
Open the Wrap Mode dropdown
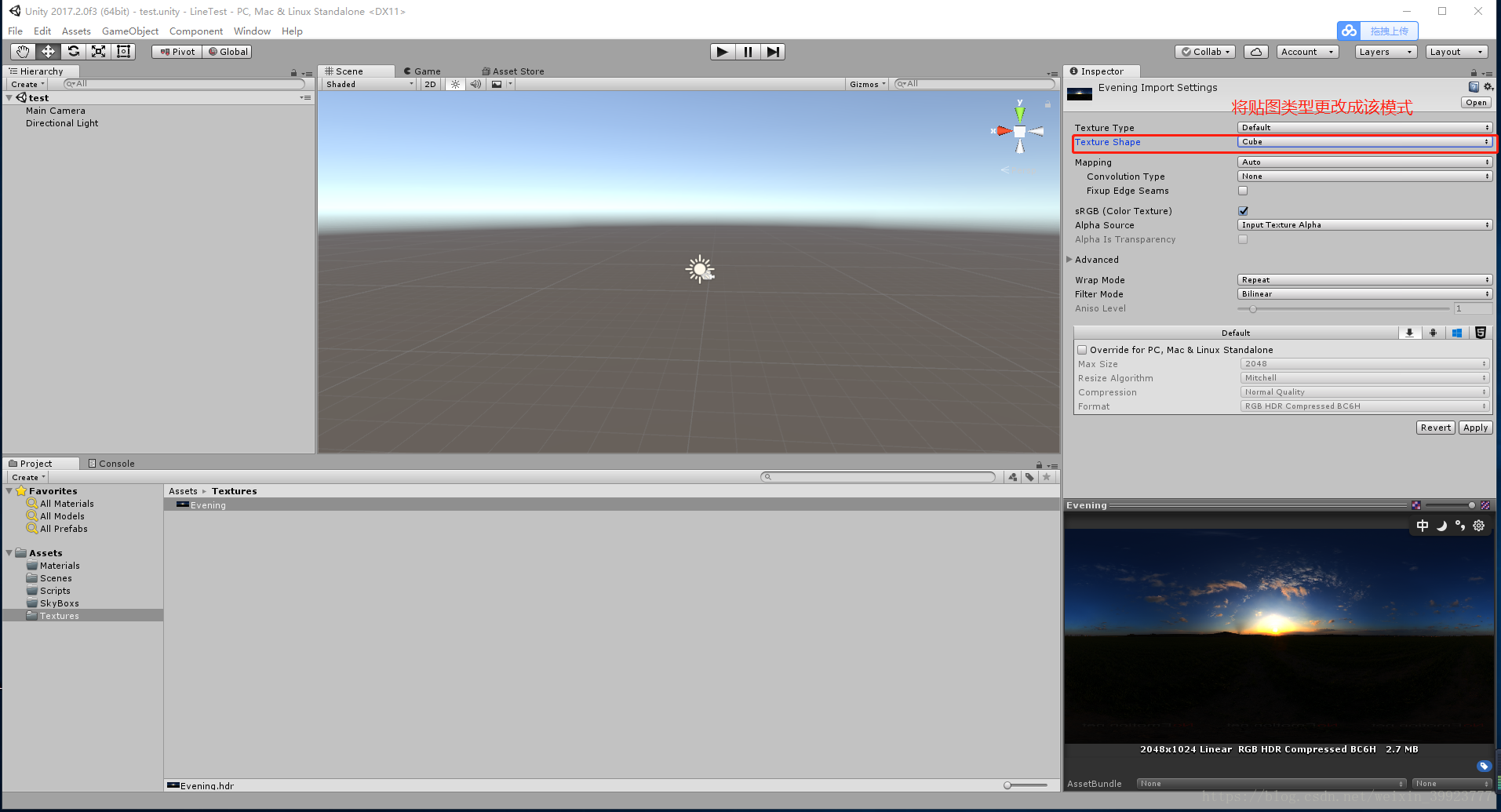pyautogui.click(x=1364, y=280)
